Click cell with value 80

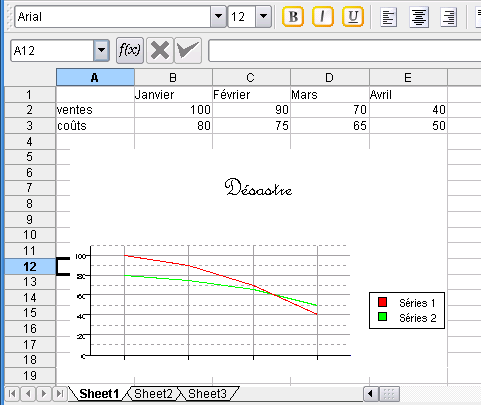tap(173, 126)
